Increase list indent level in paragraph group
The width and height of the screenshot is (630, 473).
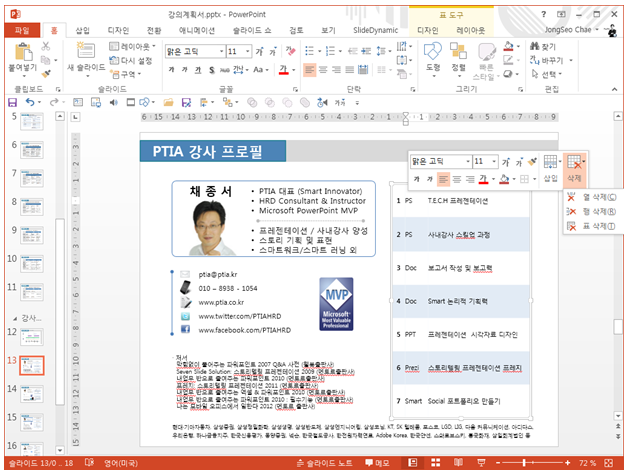366,51
